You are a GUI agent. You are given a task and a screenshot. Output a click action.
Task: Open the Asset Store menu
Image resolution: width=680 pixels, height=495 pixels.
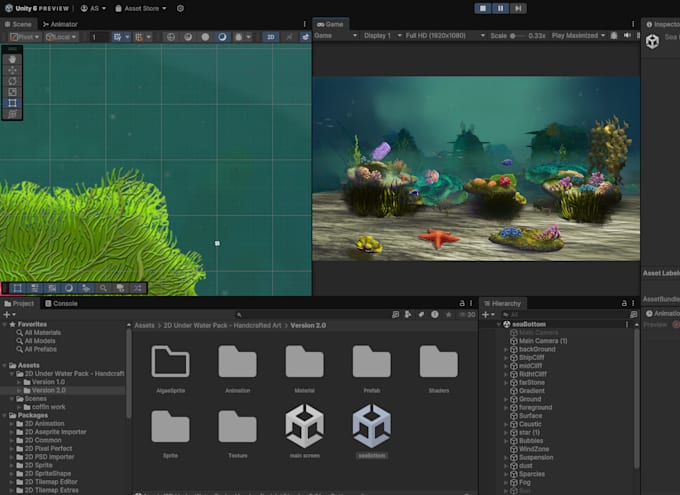click(141, 8)
